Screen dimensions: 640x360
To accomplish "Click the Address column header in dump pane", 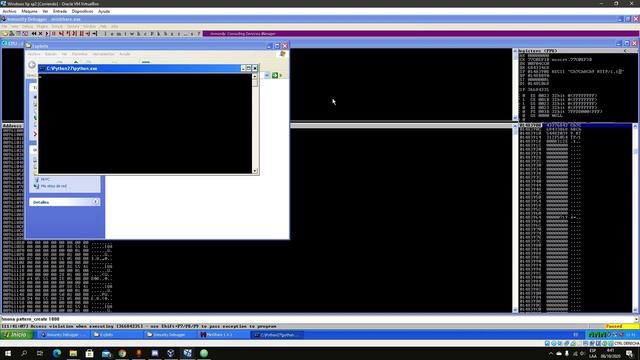I will pos(12,126).
